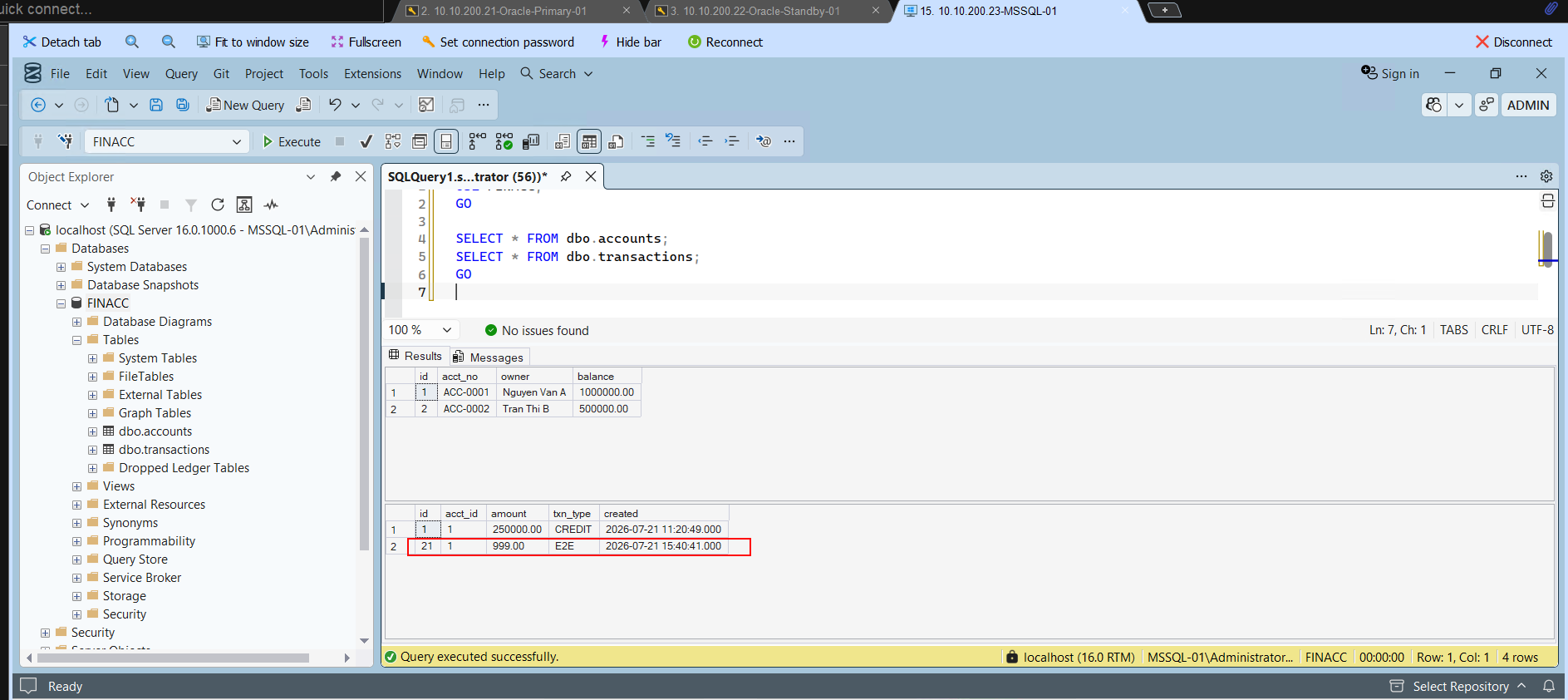
Task: Toggle Include Actual Execution Plan
Action: tap(477, 141)
